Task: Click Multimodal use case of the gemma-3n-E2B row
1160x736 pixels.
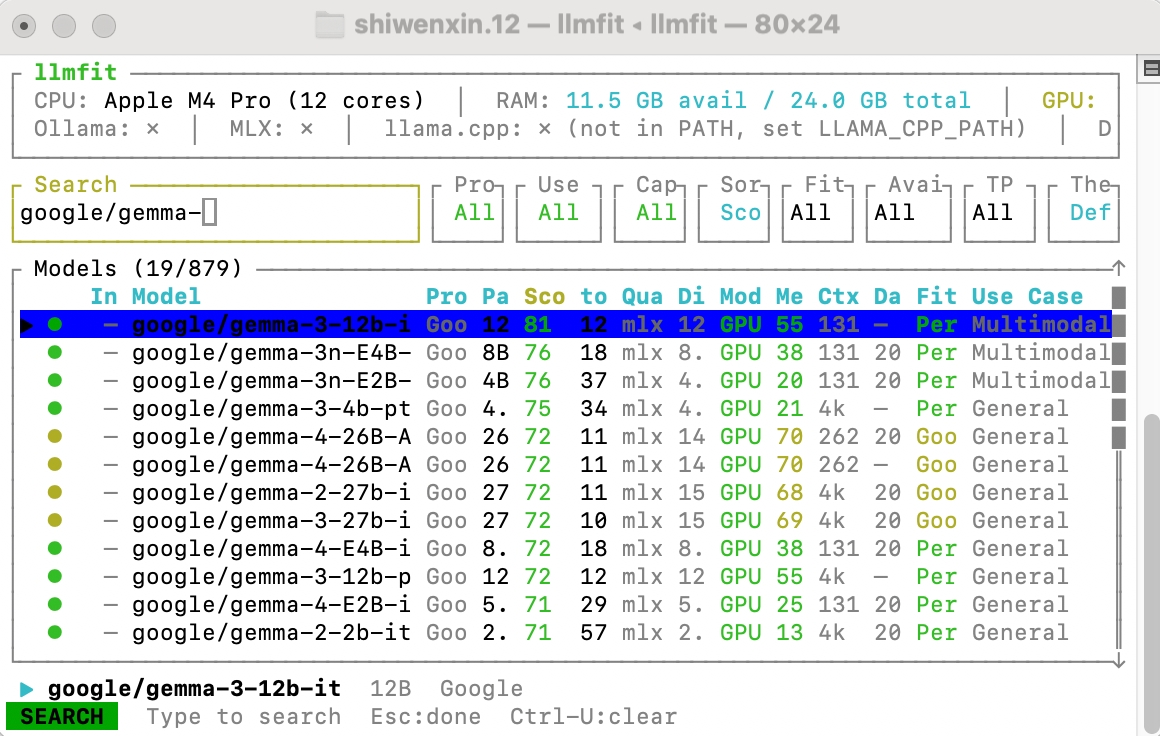Action: tap(1041, 381)
